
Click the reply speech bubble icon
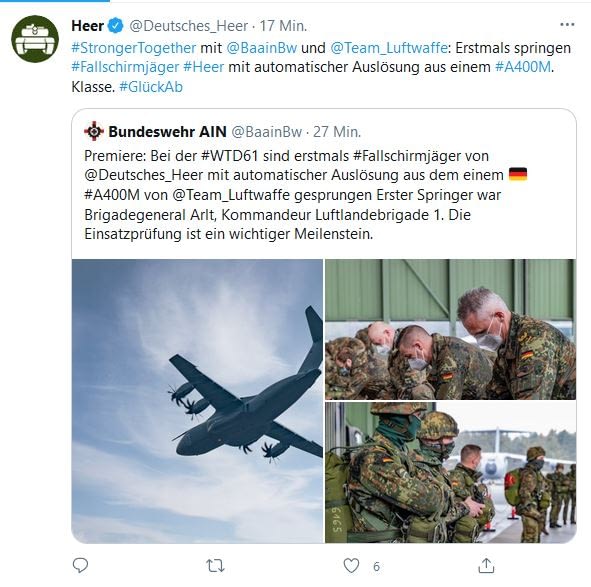(80, 566)
